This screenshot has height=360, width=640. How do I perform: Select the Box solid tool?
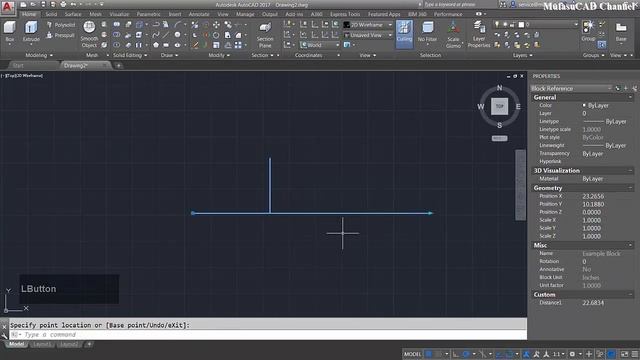coord(9,32)
